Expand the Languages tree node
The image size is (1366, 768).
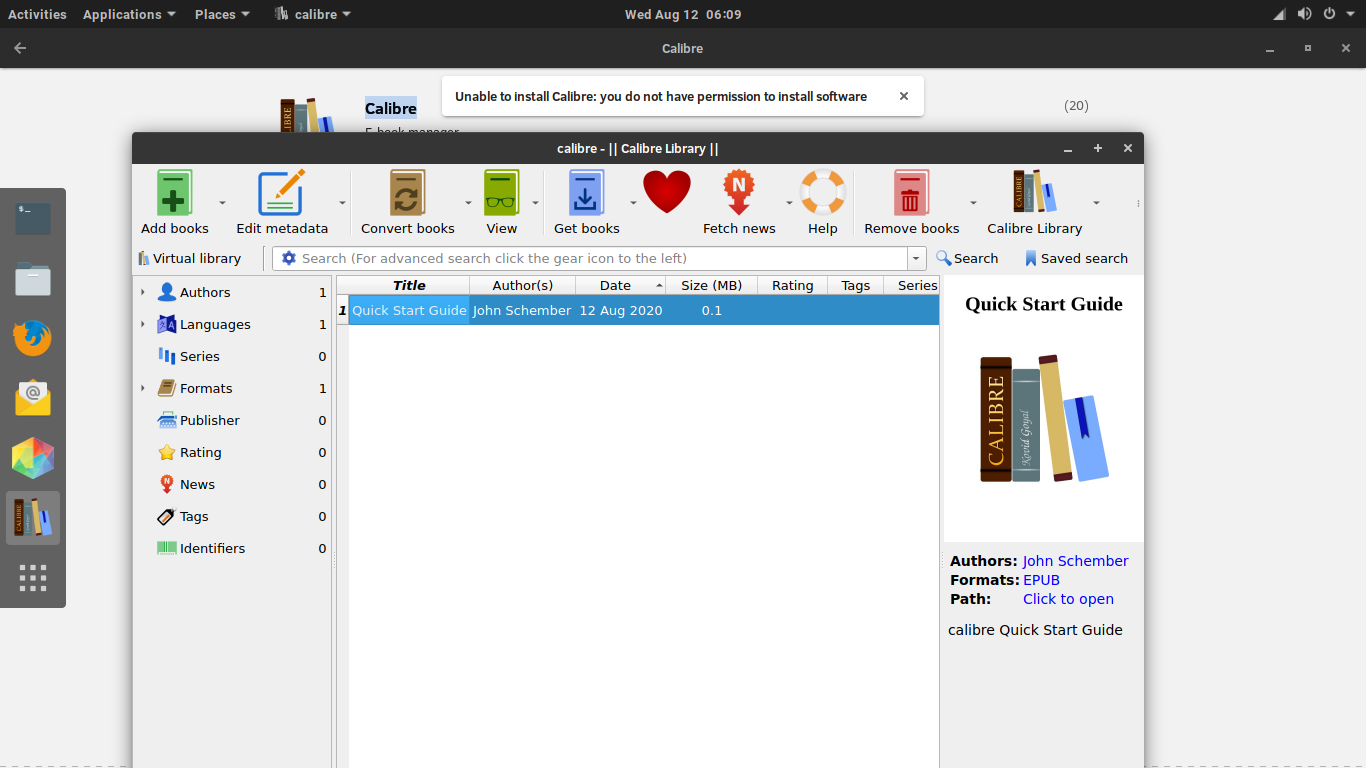coord(143,324)
